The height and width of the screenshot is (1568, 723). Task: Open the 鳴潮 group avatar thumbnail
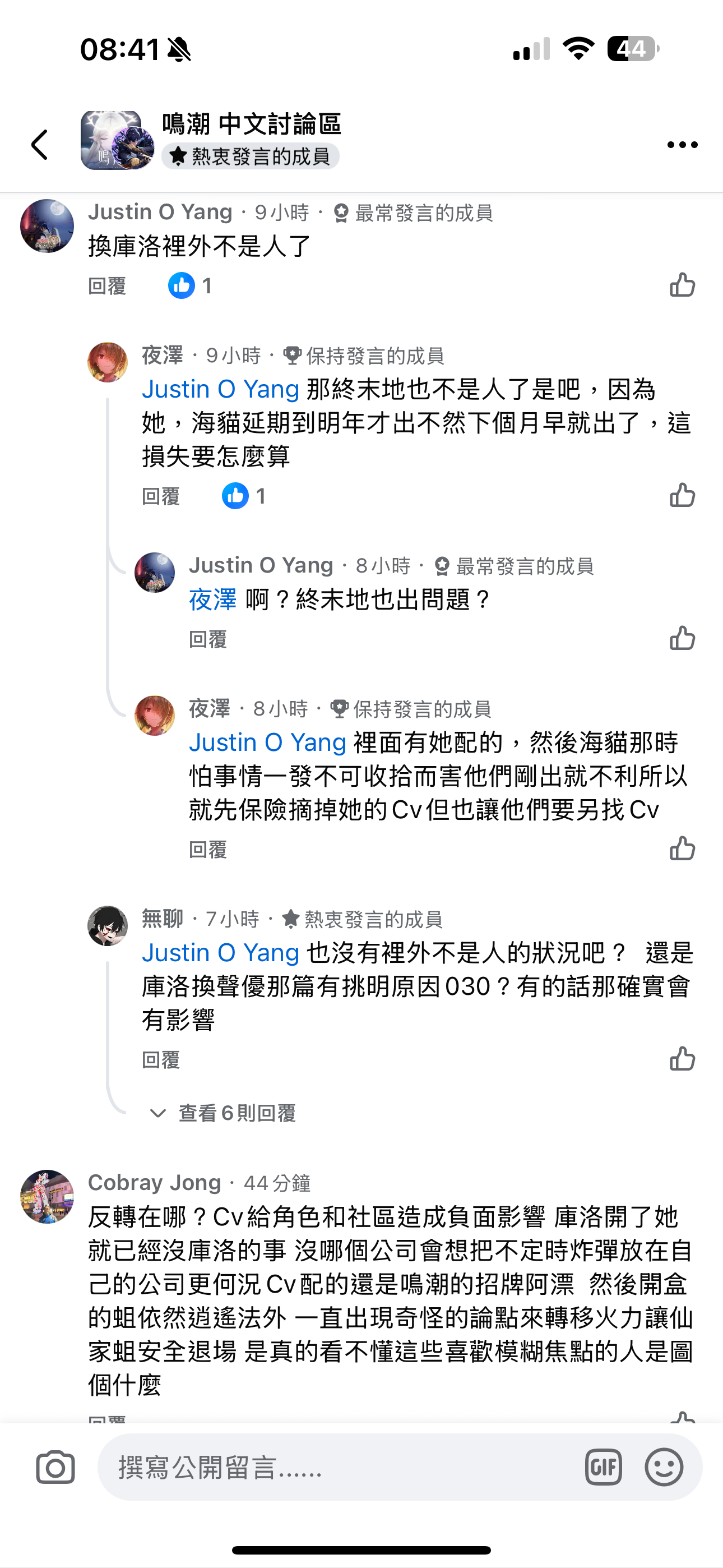(x=117, y=140)
